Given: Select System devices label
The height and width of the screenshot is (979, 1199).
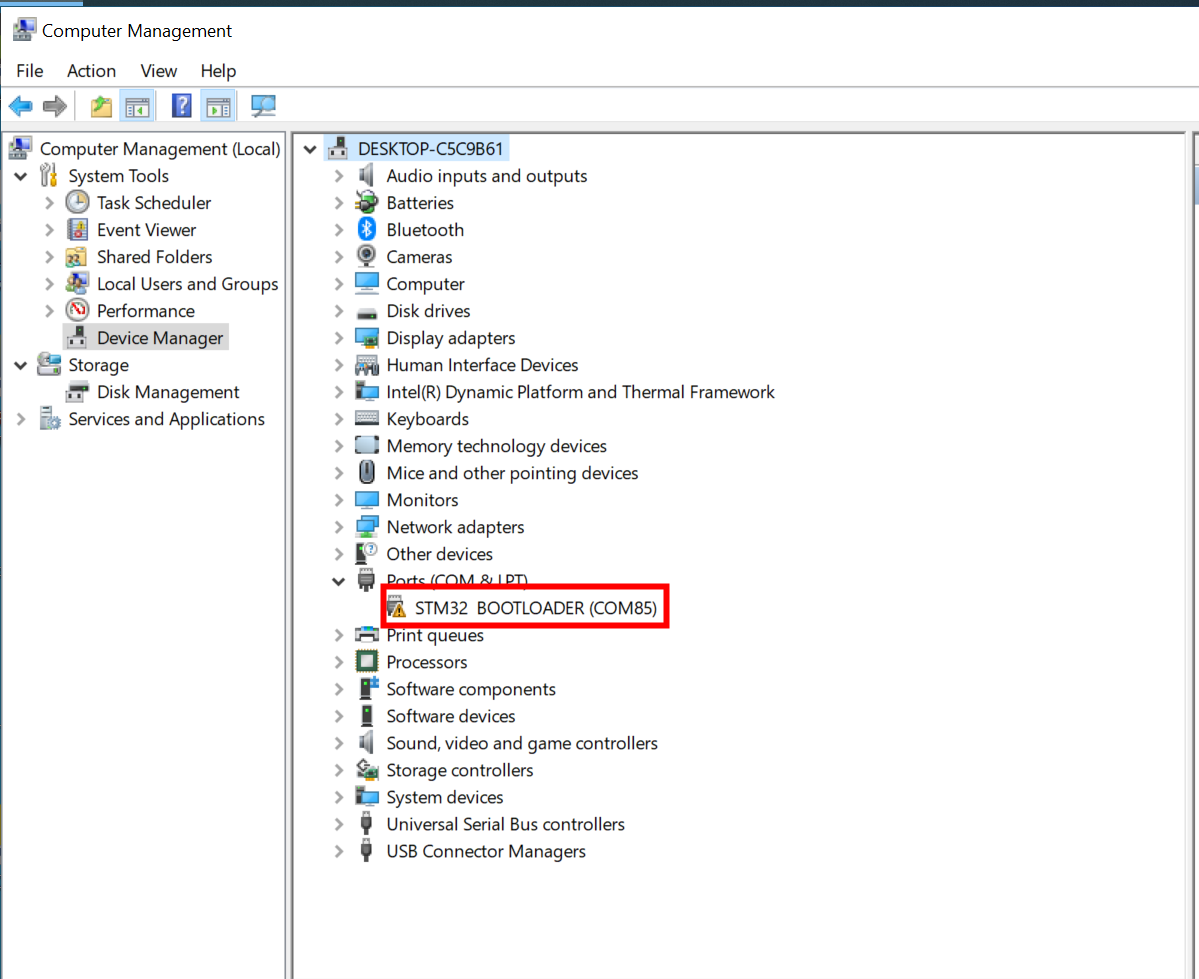Looking at the screenshot, I should click(x=444, y=797).
